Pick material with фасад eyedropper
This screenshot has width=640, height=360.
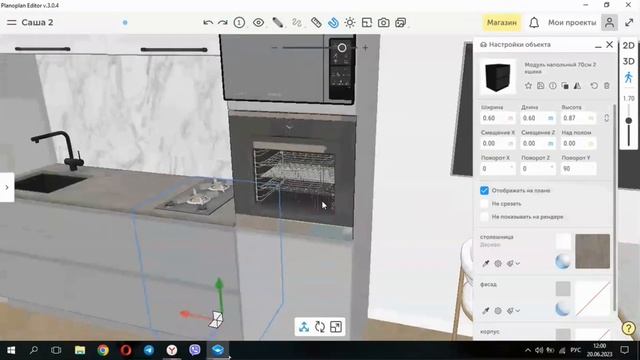click(486, 311)
